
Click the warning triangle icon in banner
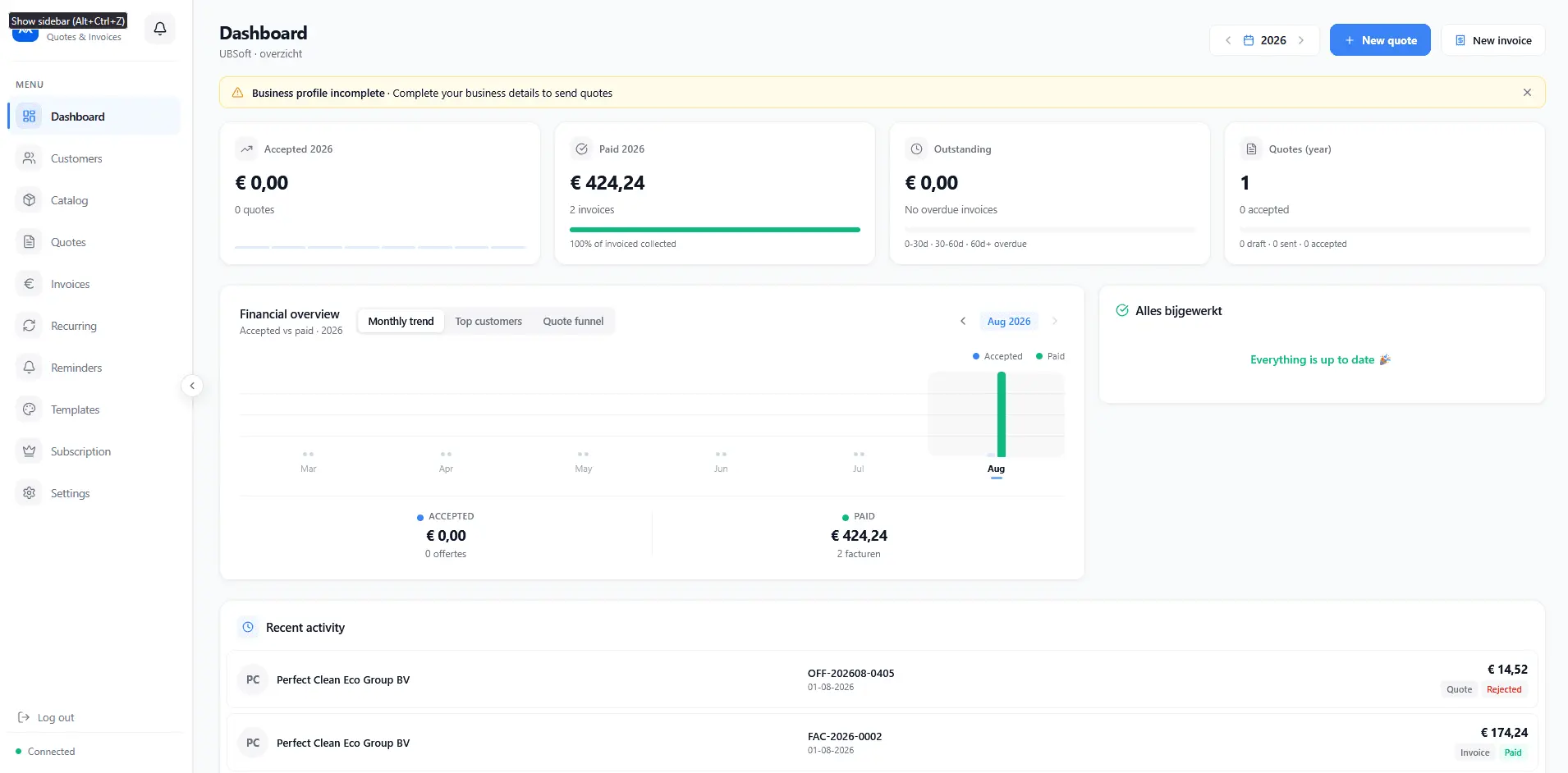click(237, 93)
